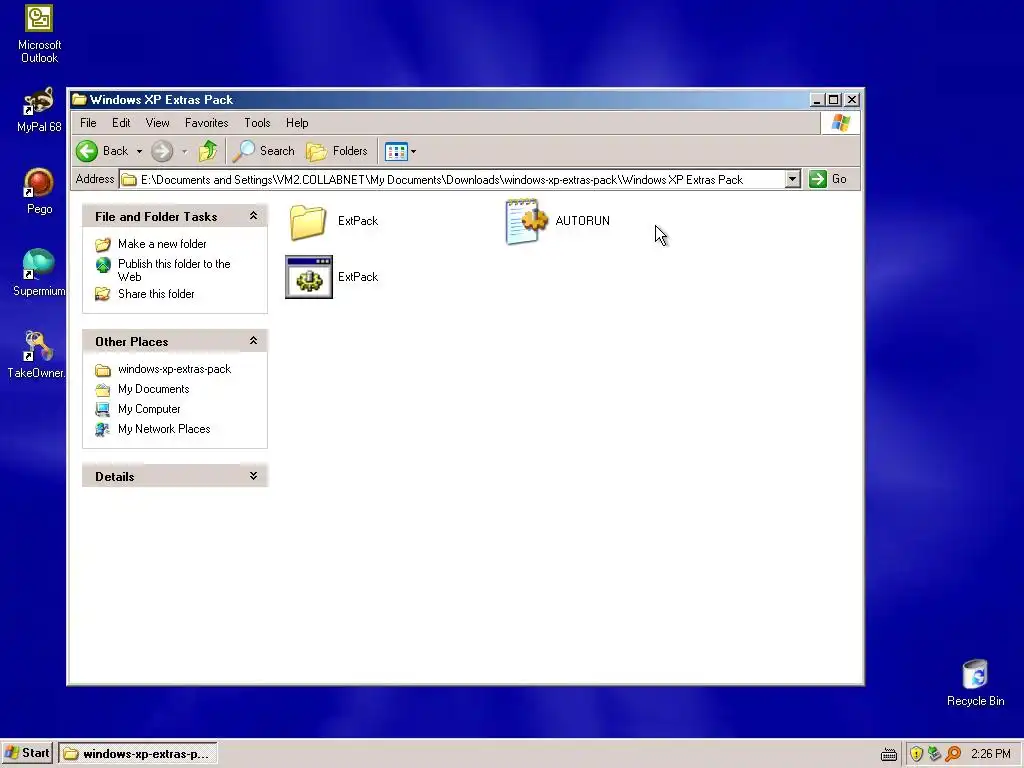Click the orange magnifier tray icon
The width and height of the screenshot is (1024, 768).
coord(953,754)
